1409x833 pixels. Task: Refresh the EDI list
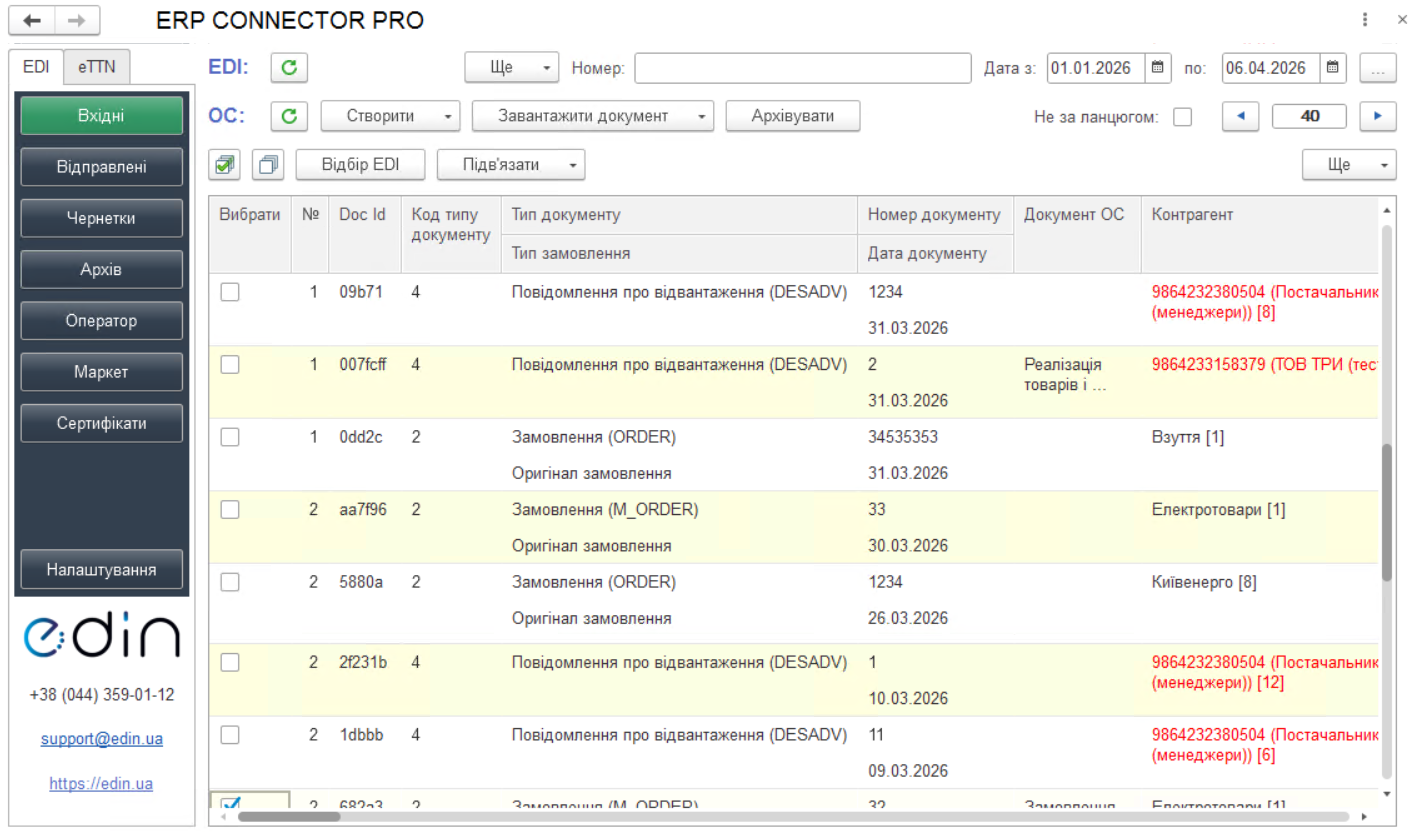click(289, 68)
